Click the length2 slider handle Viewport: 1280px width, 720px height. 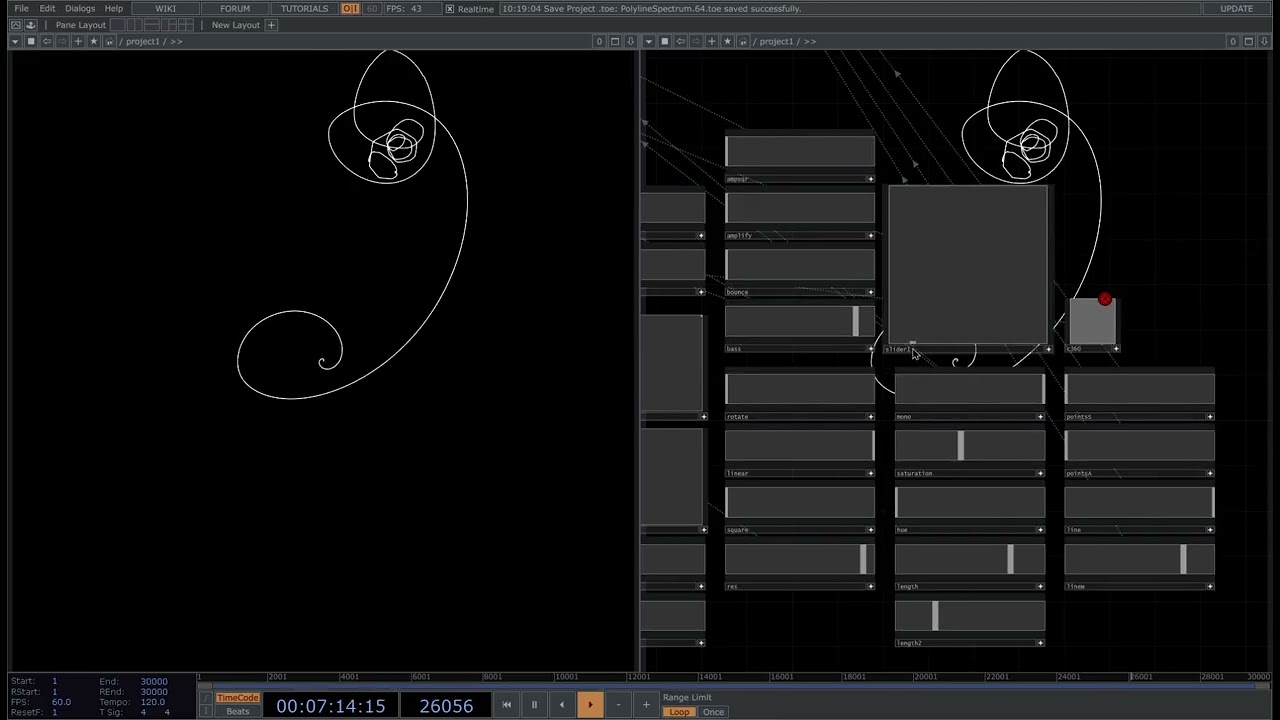click(935, 615)
